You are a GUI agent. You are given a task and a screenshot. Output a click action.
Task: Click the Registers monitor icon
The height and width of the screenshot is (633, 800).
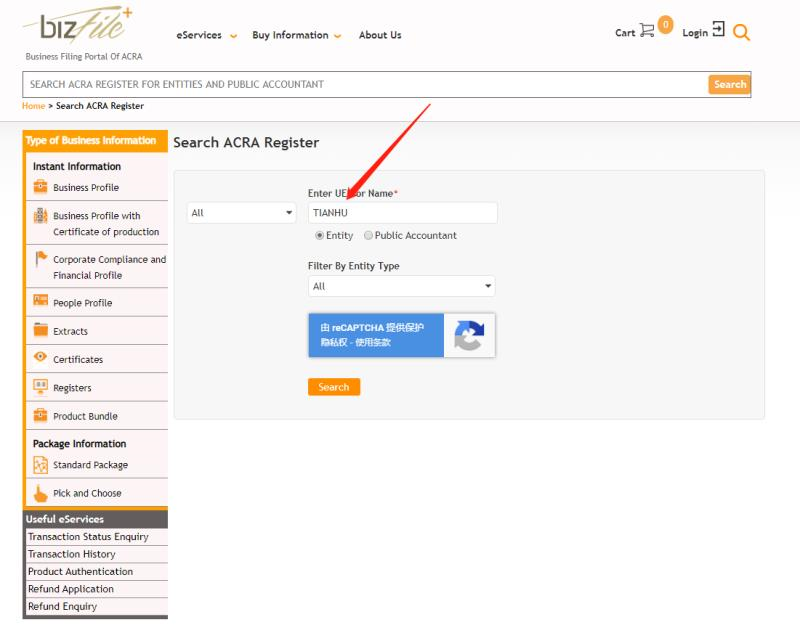[x=40, y=387]
